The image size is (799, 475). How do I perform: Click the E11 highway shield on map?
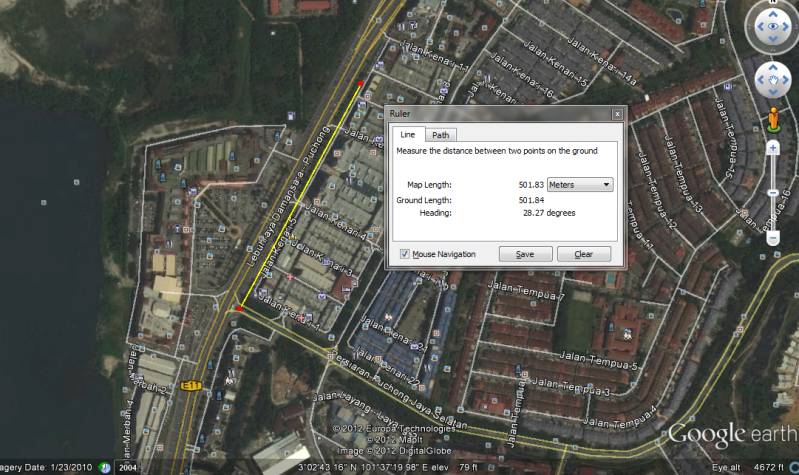191,386
